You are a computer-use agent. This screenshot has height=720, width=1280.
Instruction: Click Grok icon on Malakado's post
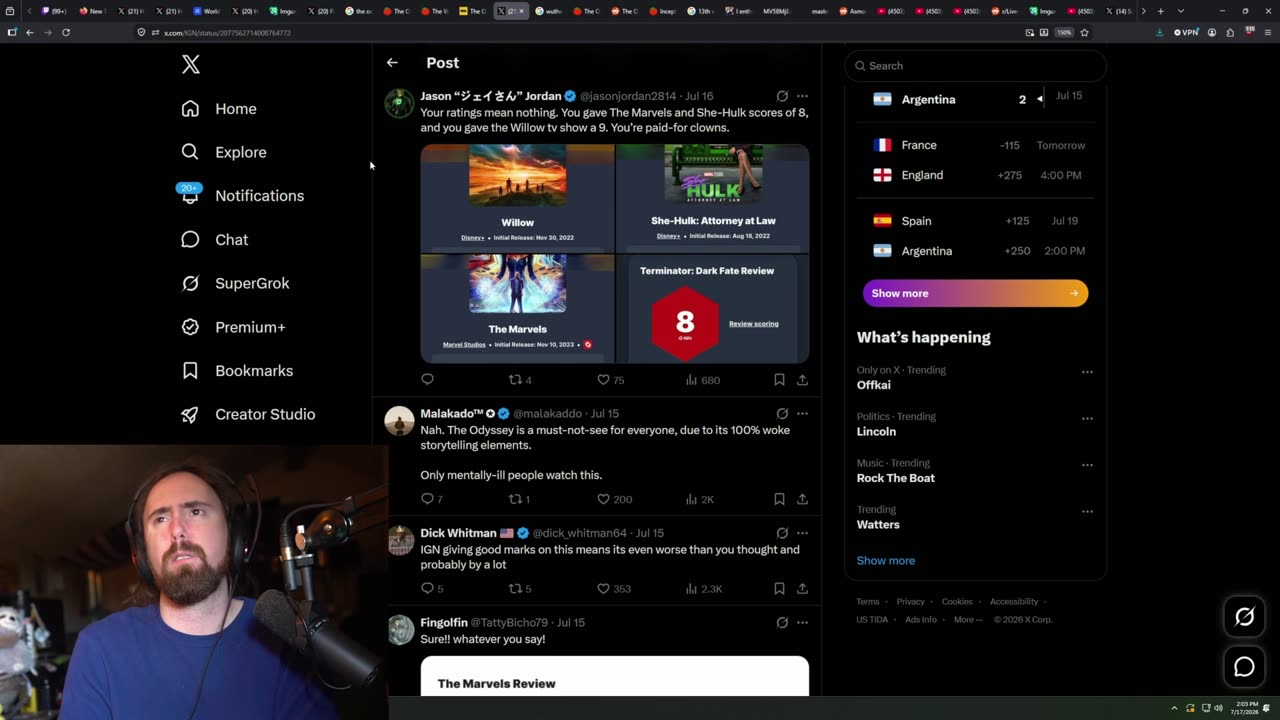click(782, 413)
